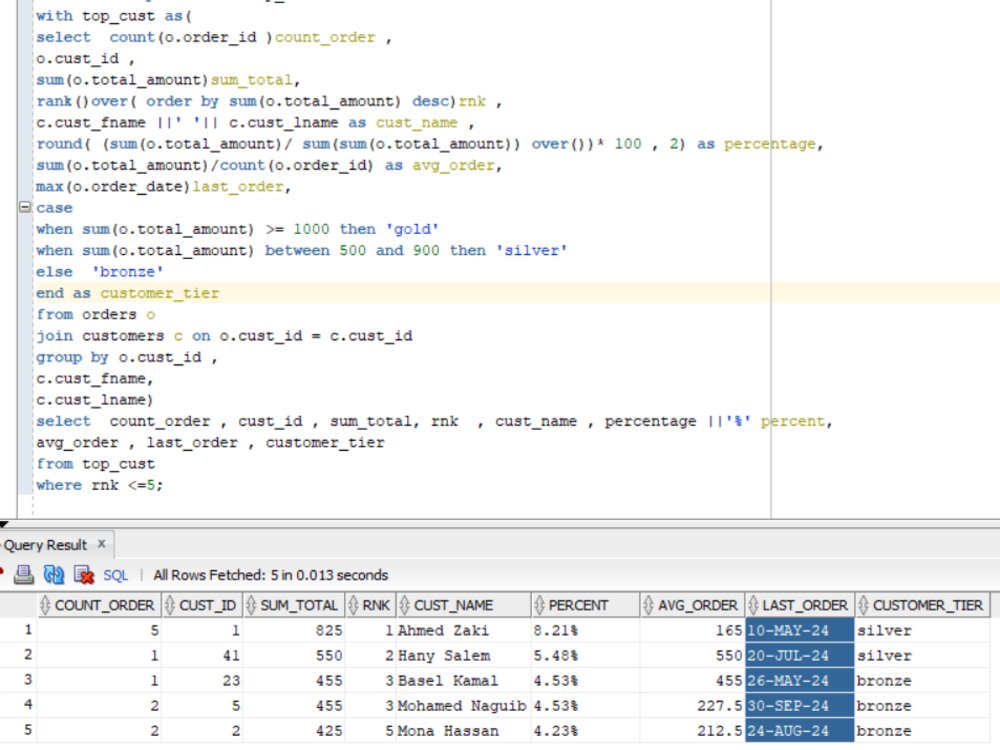Click the 'where rnk <=5;' line
1000x750 pixels.
pyautogui.click(x=99, y=485)
